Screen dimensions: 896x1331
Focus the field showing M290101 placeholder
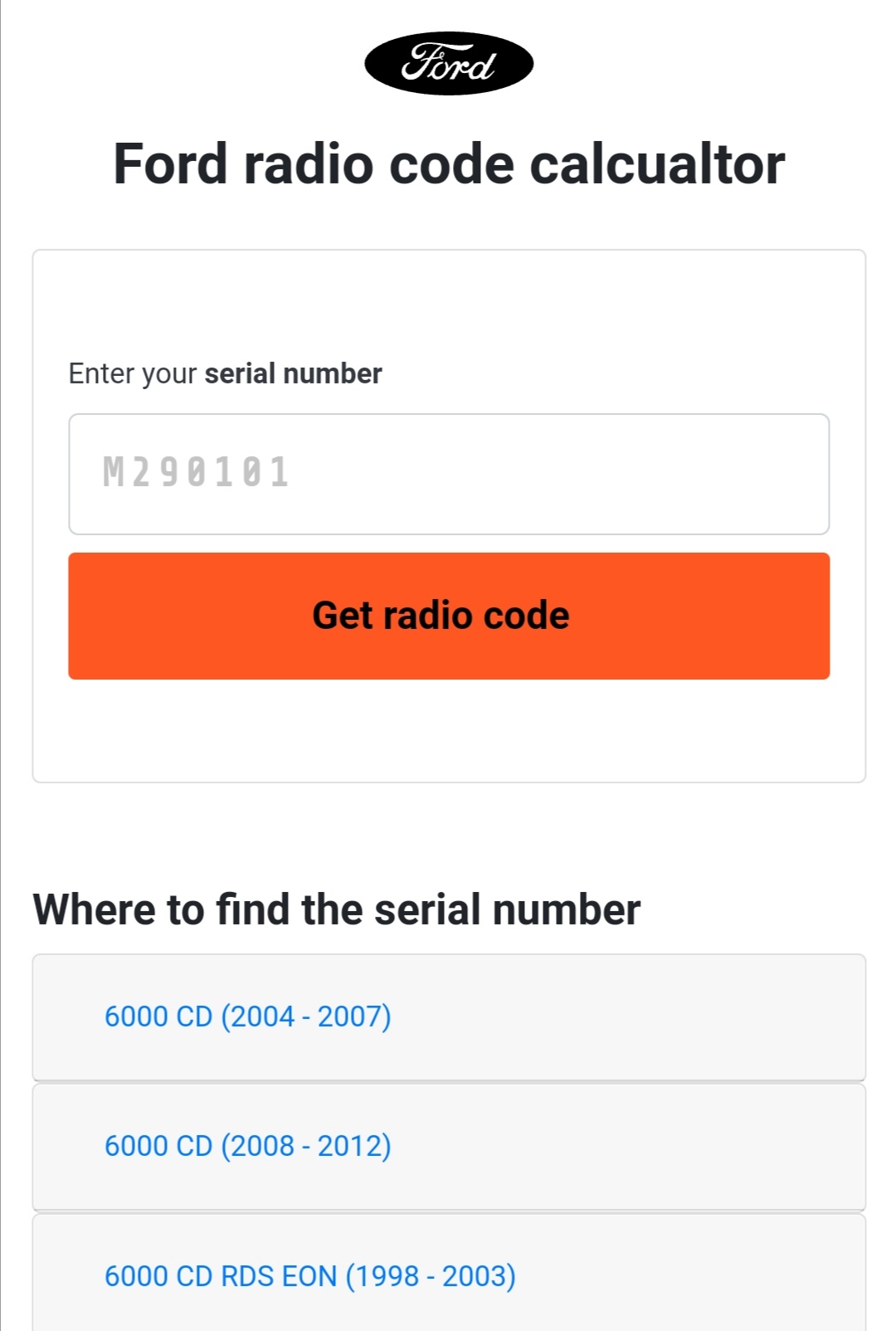pos(449,474)
